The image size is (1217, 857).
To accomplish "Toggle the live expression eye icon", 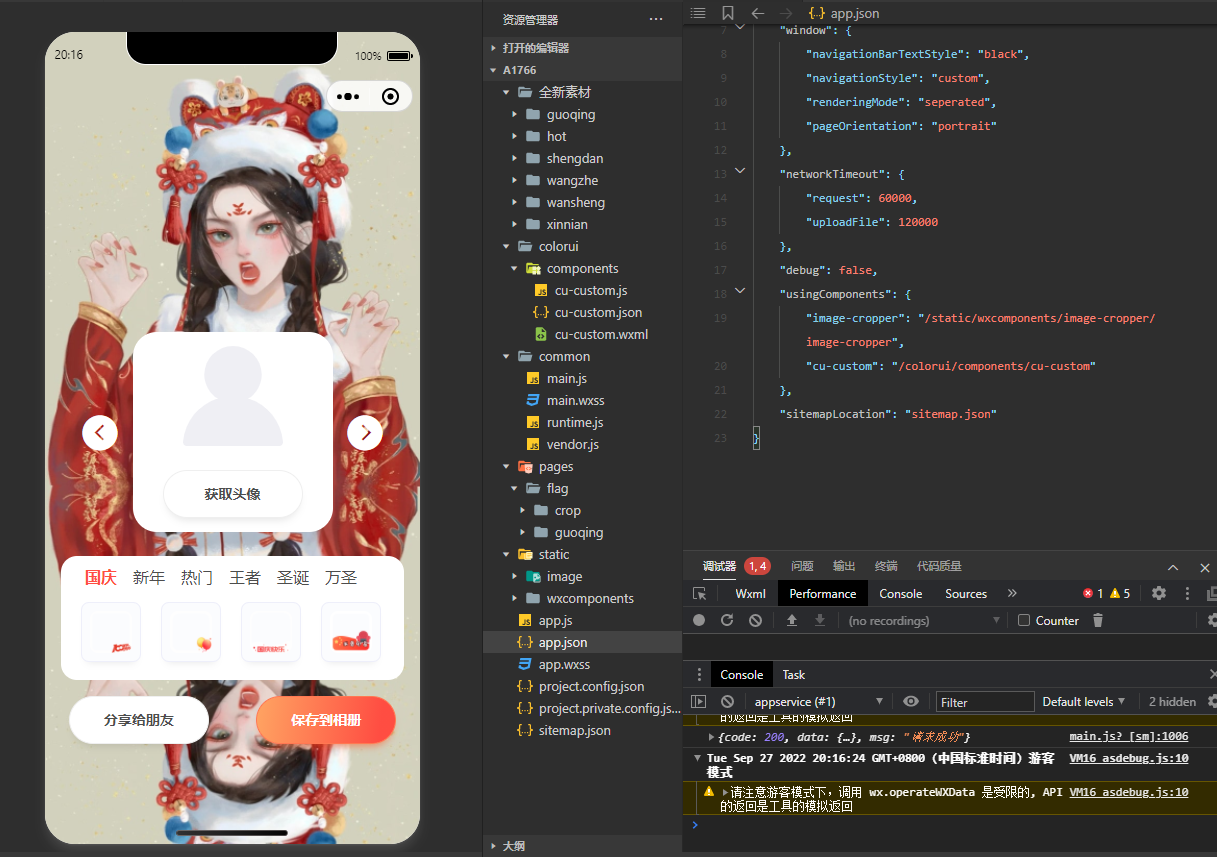I will point(911,702).
